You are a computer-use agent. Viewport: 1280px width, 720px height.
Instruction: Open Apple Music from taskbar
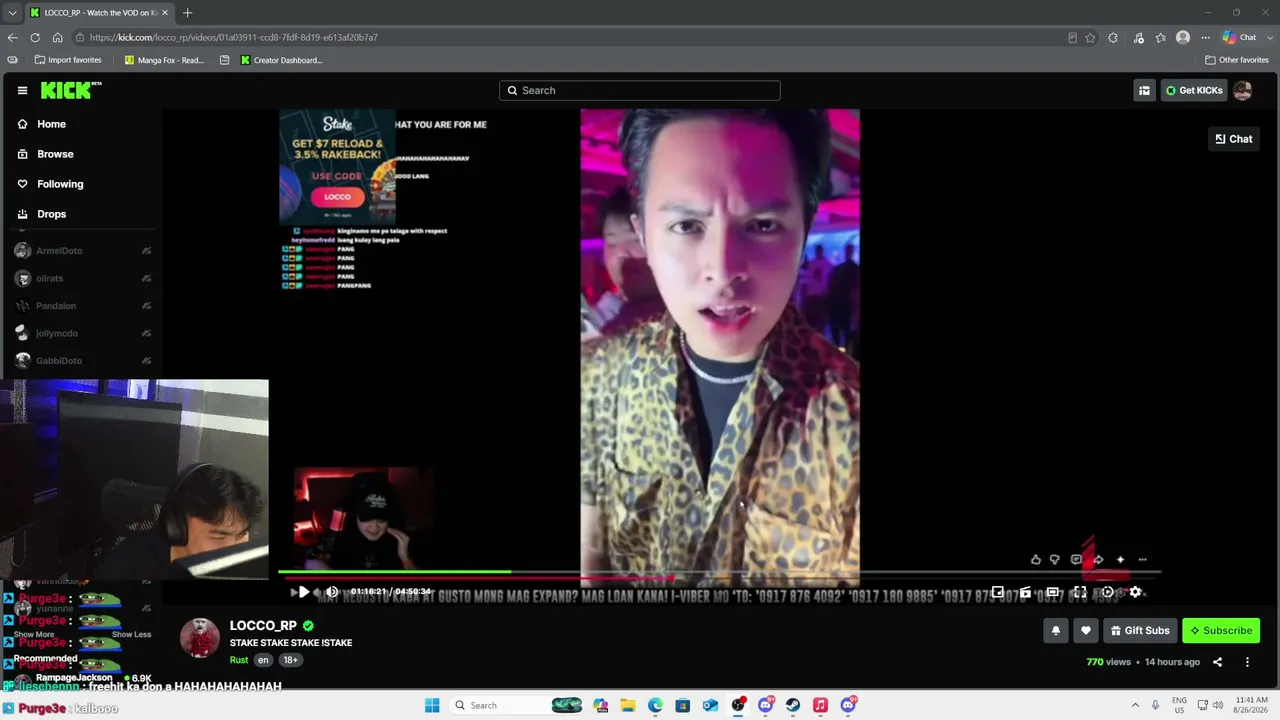click(820, 705)
